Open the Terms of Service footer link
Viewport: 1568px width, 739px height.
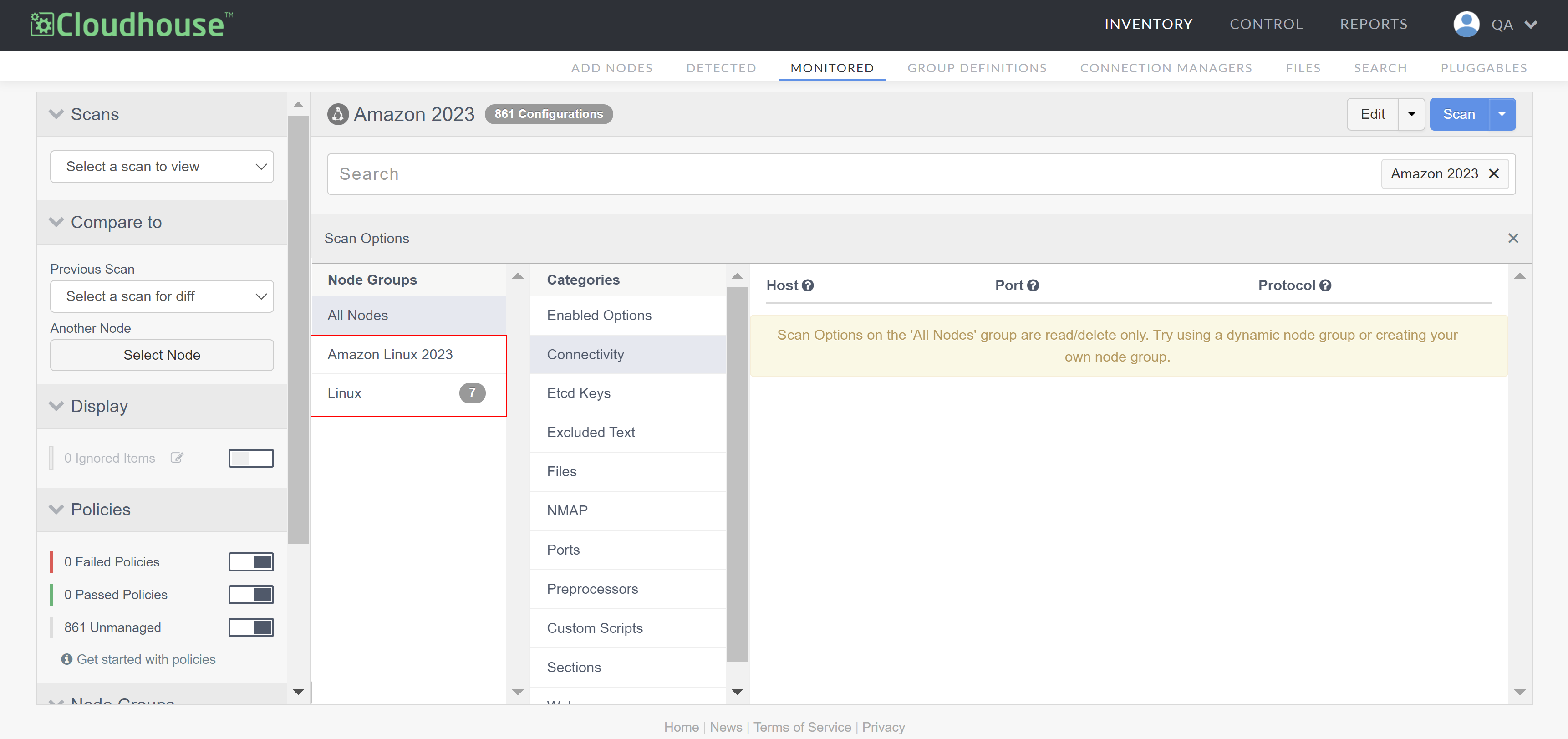[x=802, y=727]
